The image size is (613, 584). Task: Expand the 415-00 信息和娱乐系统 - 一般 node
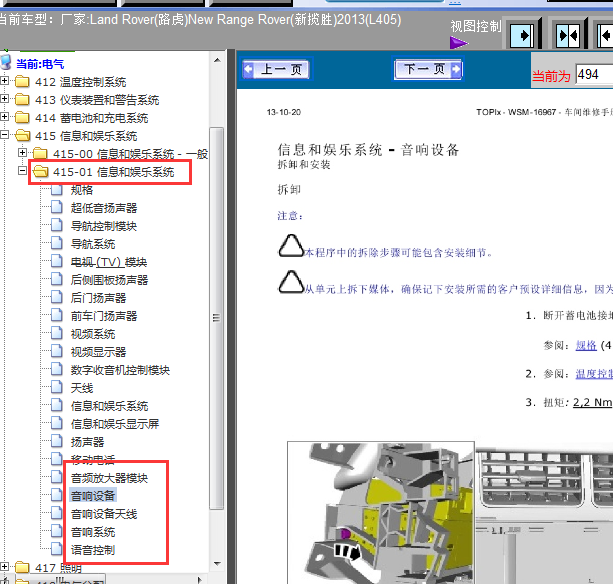click(23, 152)
